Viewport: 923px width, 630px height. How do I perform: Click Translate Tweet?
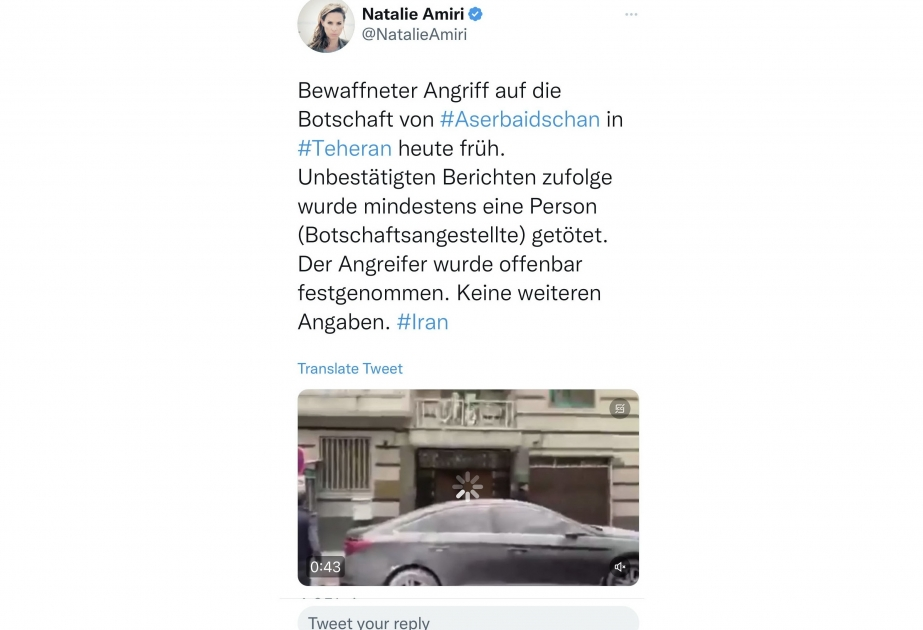pyautogui.click(x=350, y=369)
